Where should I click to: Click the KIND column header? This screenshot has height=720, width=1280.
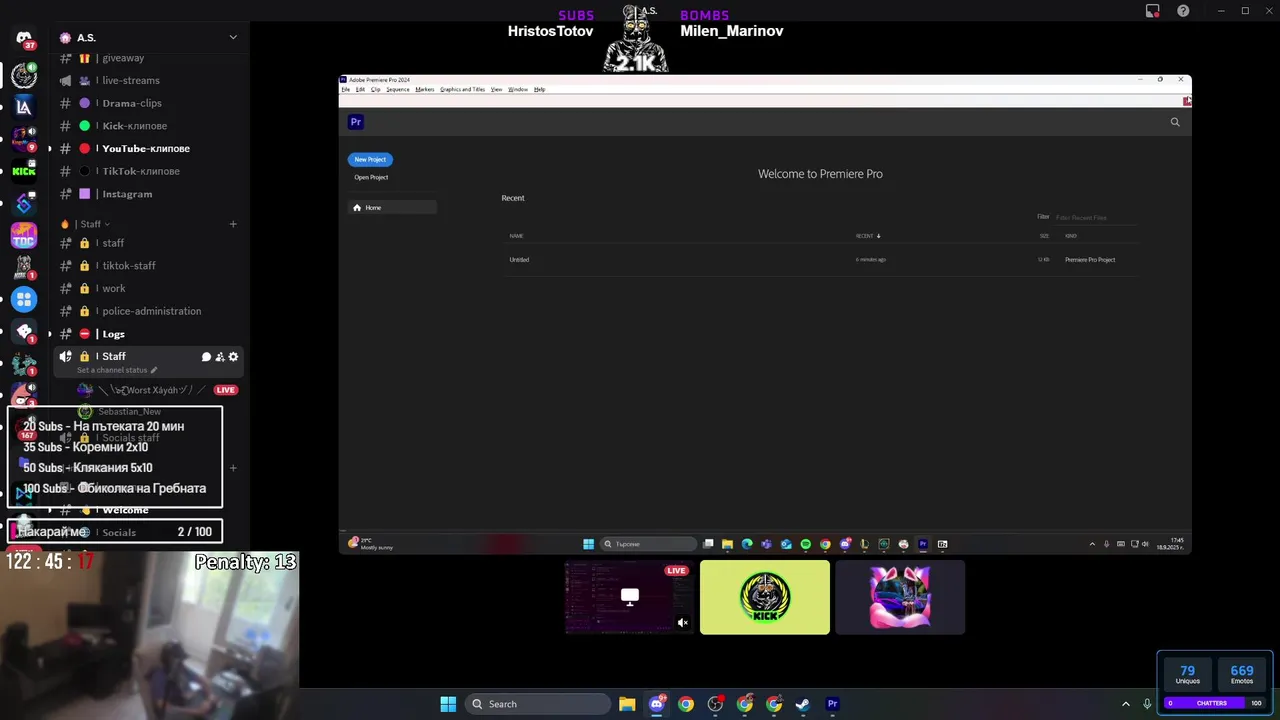click(x=1071, y=236)
